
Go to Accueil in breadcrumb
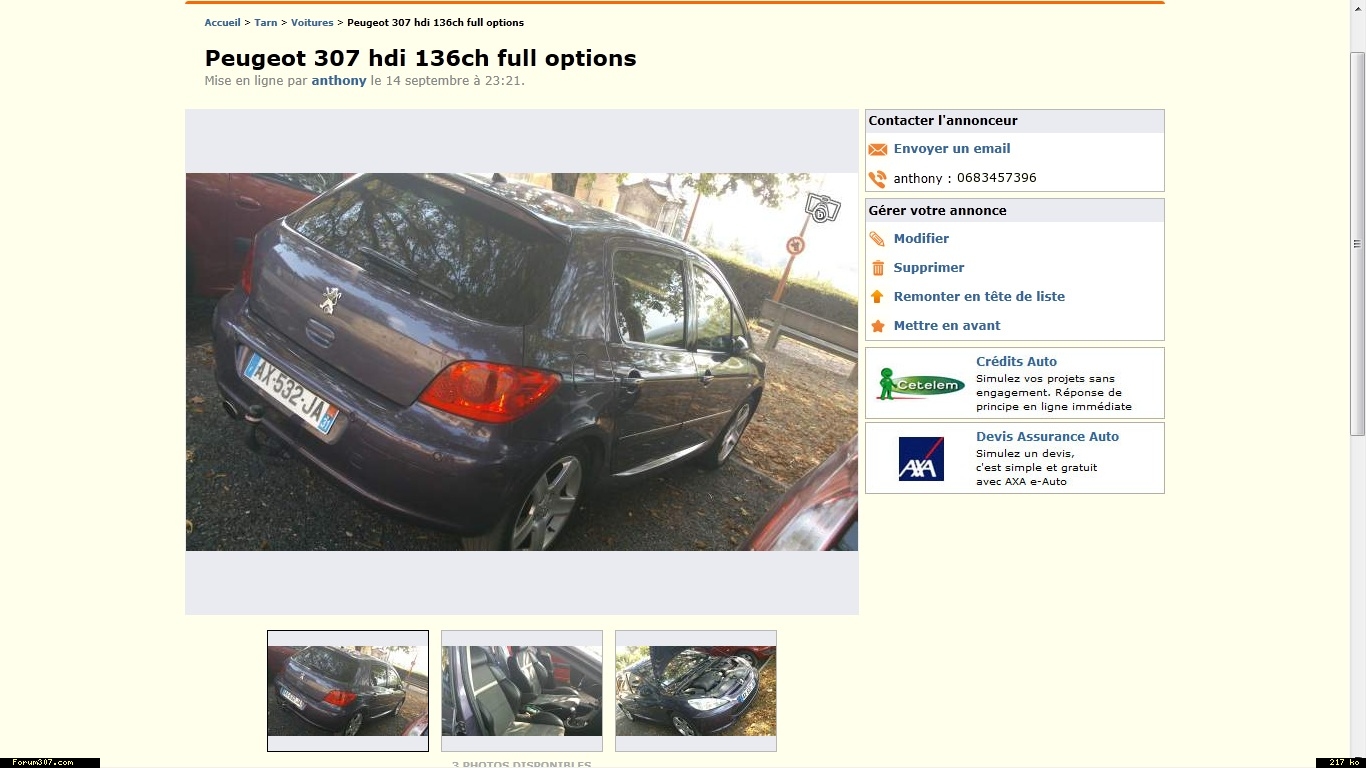pyautogui.click(x=222, y=22)
